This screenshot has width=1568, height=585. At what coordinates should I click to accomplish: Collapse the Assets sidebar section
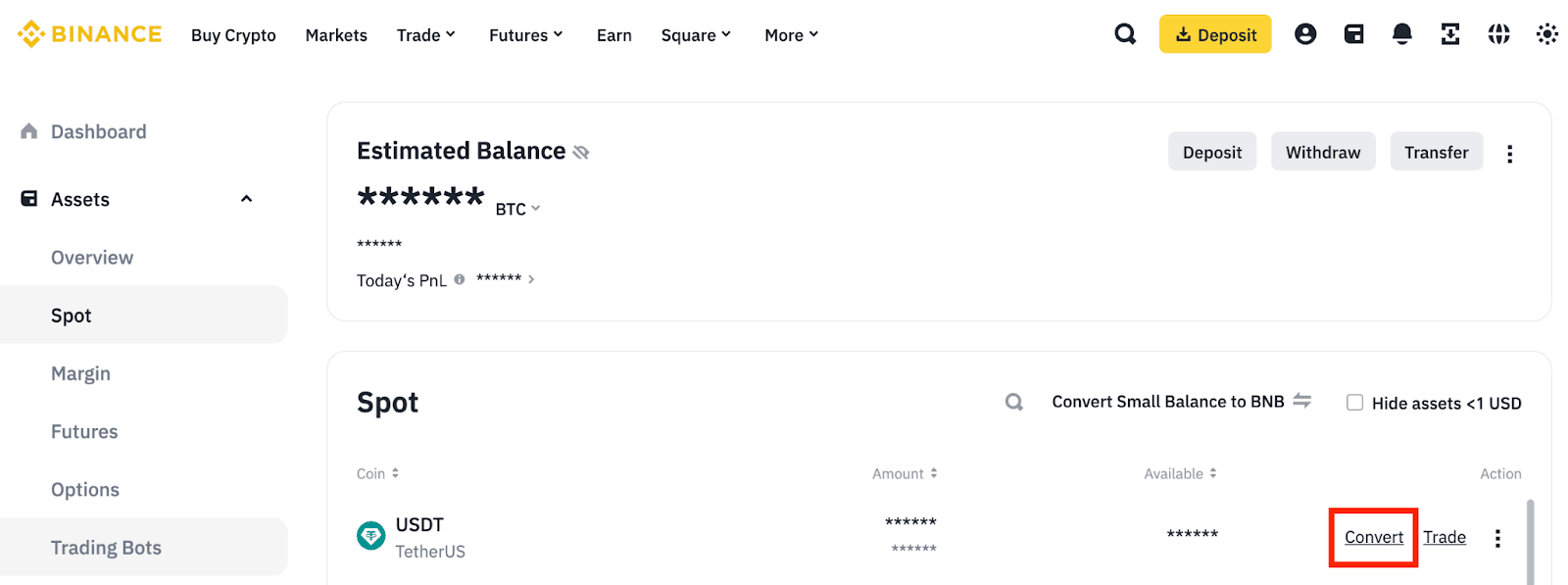(246, 199)
